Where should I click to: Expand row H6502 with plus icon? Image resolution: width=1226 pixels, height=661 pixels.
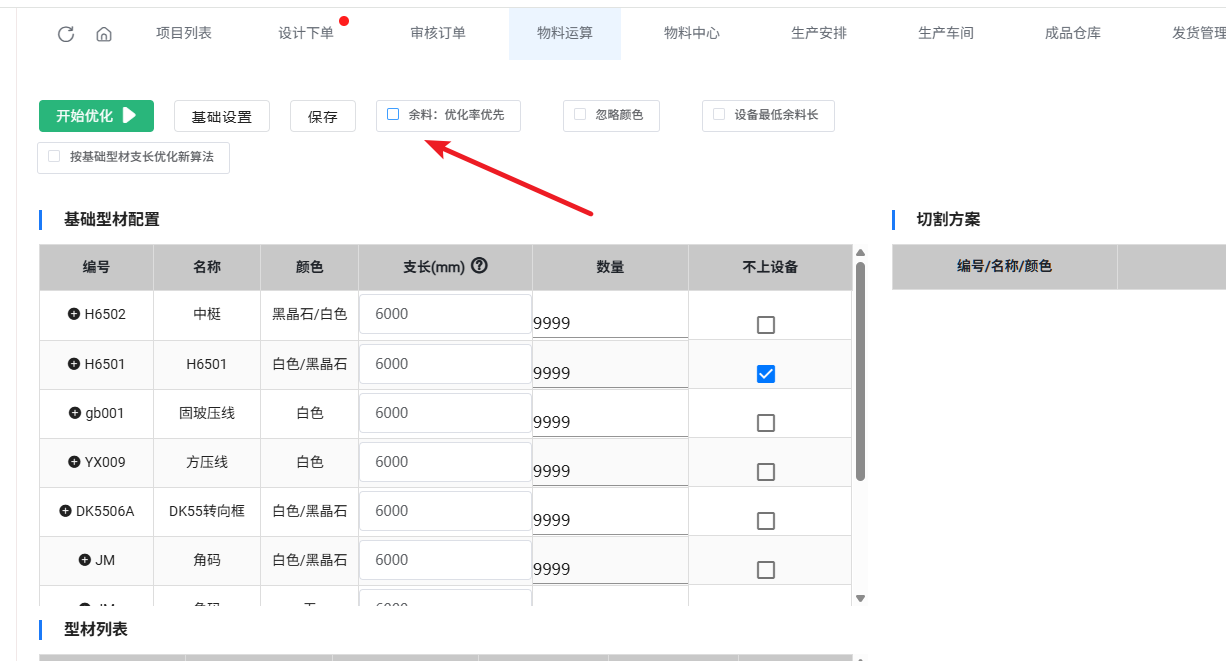point(74,314)
